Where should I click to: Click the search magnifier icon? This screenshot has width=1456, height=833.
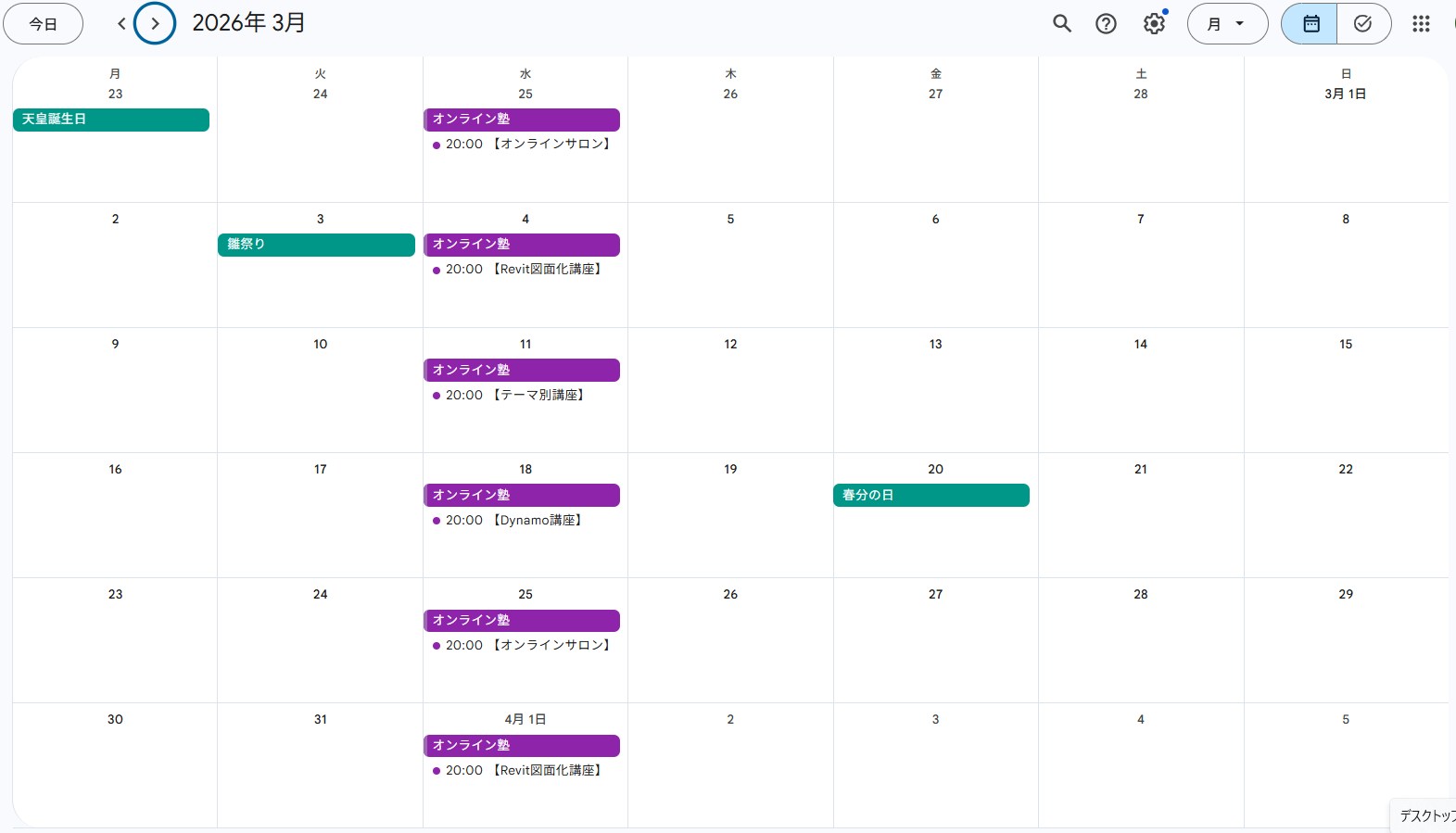tap(1062, 24)
